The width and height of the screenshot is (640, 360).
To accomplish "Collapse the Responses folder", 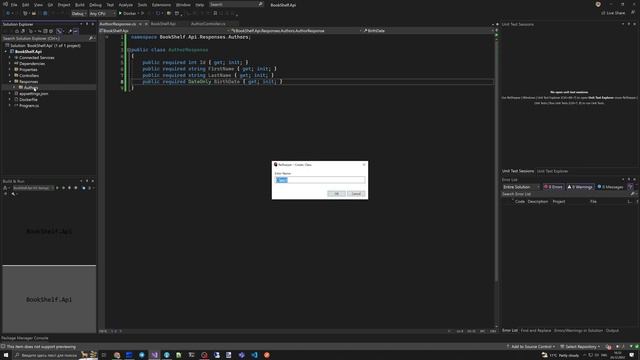I will pos(10,82).
